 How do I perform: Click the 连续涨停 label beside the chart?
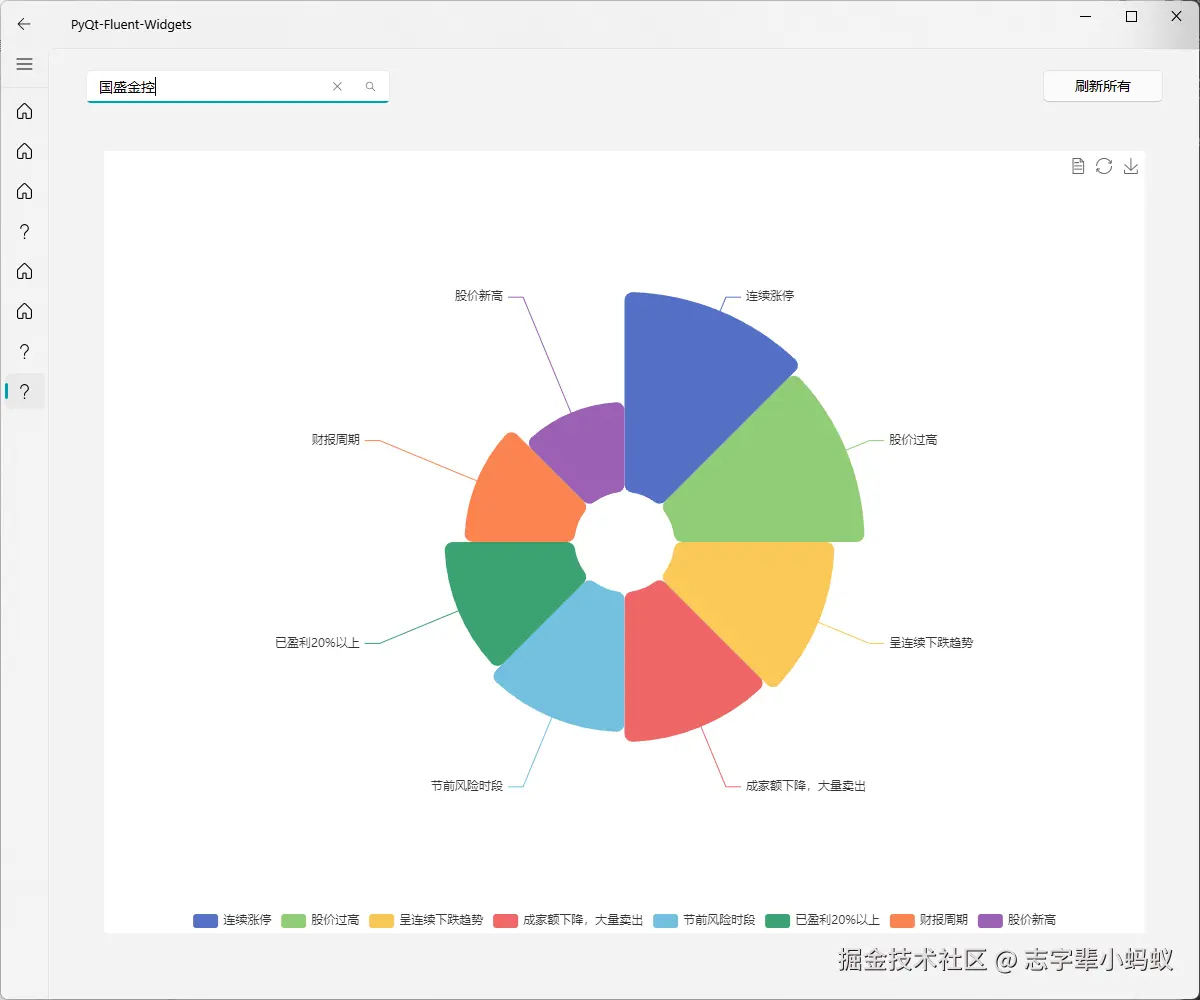point(770,296)
